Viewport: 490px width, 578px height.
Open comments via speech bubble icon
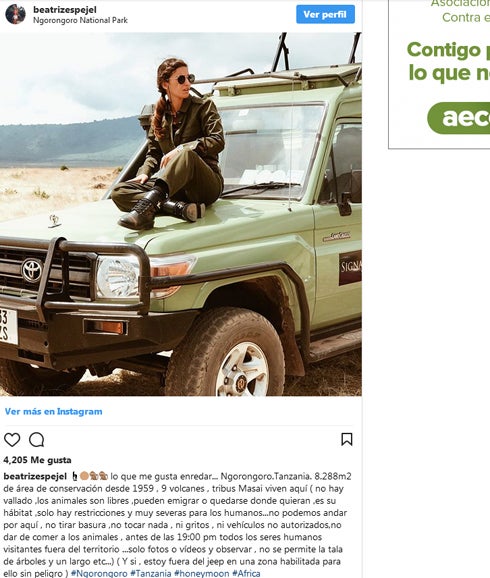click(x=37, y=439)
